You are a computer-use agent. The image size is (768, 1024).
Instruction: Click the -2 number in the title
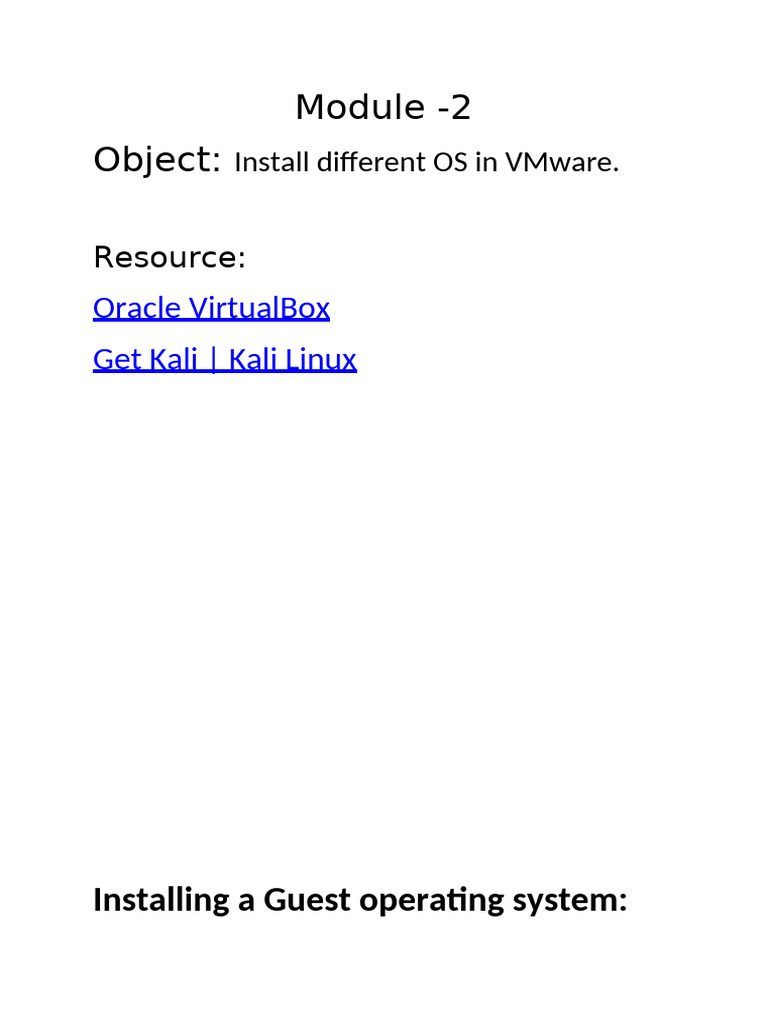(x=453, y=107)
